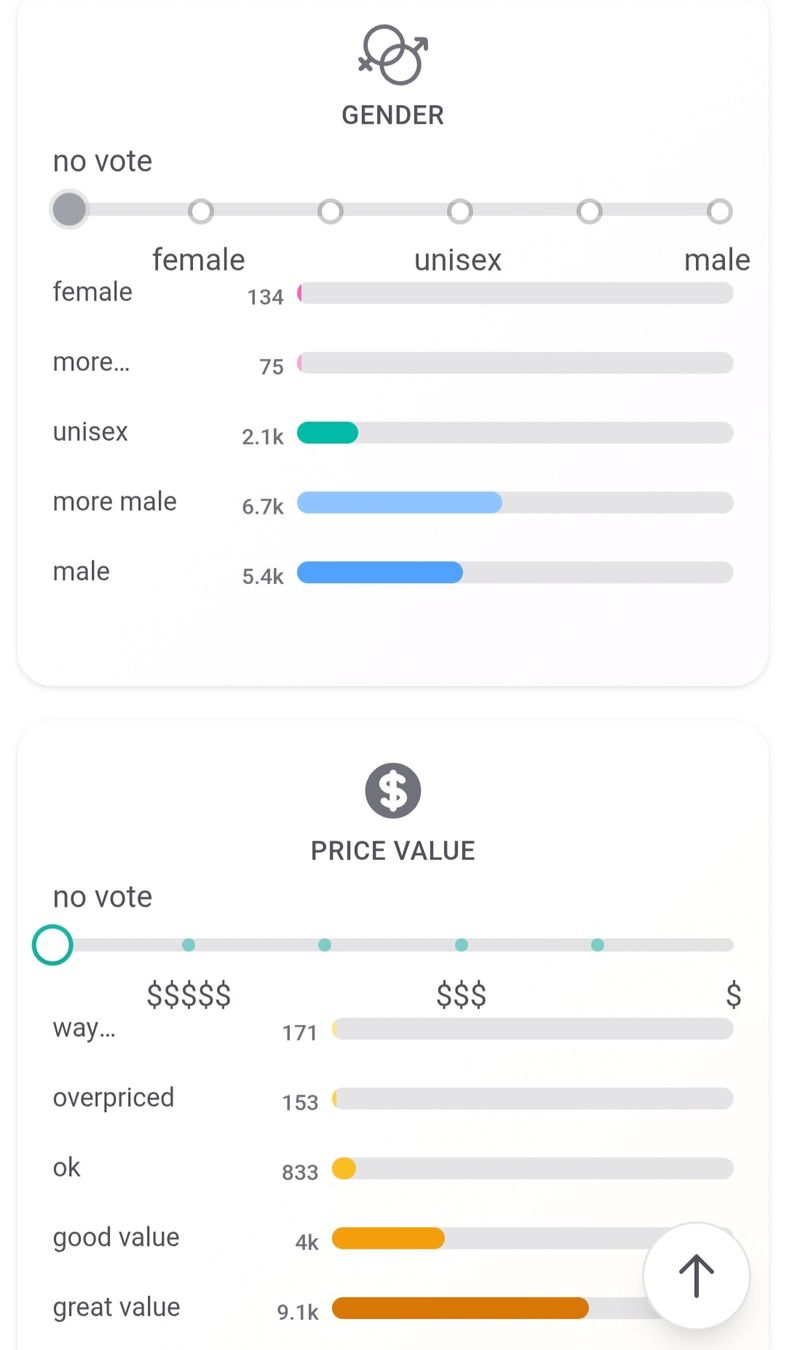This screenshot has width=786, height=1350.
Task: Choose the point between female and unisex
Action: pyautogui.click(x=330, y=211)
